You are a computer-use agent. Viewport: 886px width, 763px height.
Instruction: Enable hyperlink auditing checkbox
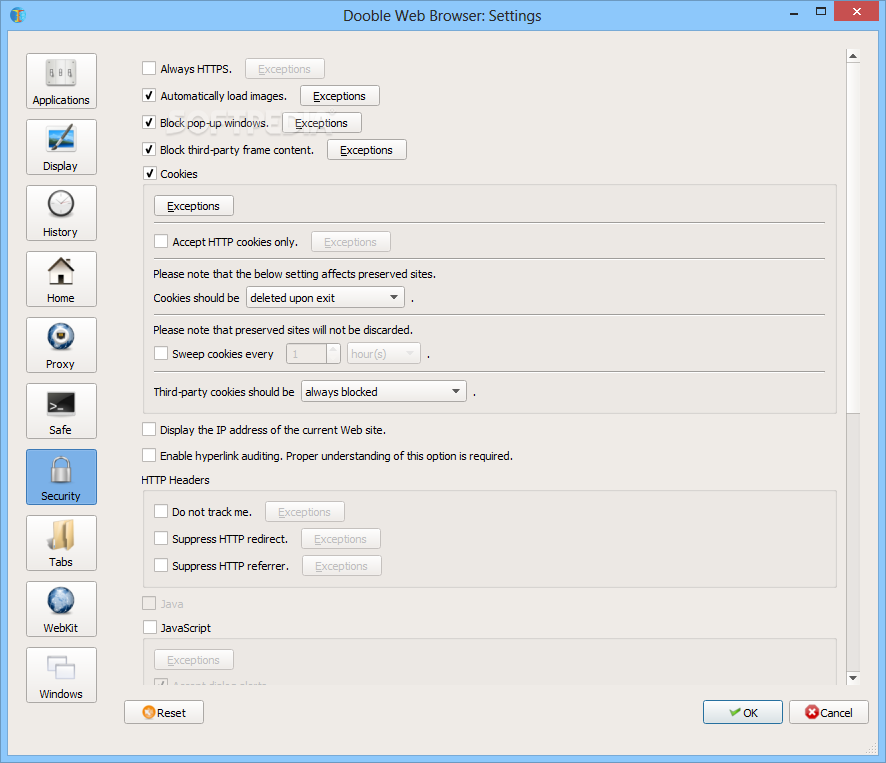coord(149,456)
